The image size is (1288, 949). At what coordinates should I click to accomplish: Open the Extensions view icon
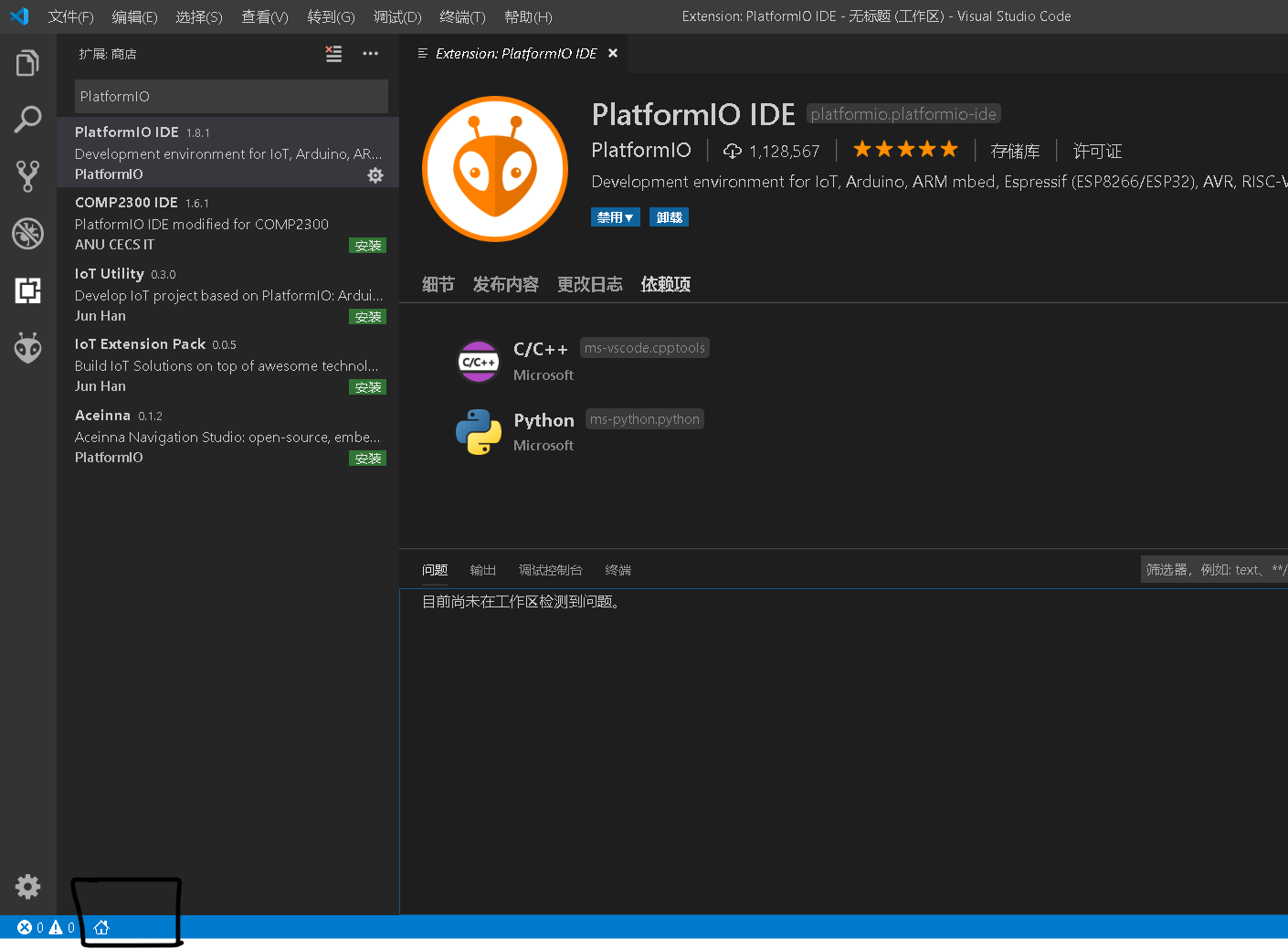pyautogui.click(x=27, y=290)
